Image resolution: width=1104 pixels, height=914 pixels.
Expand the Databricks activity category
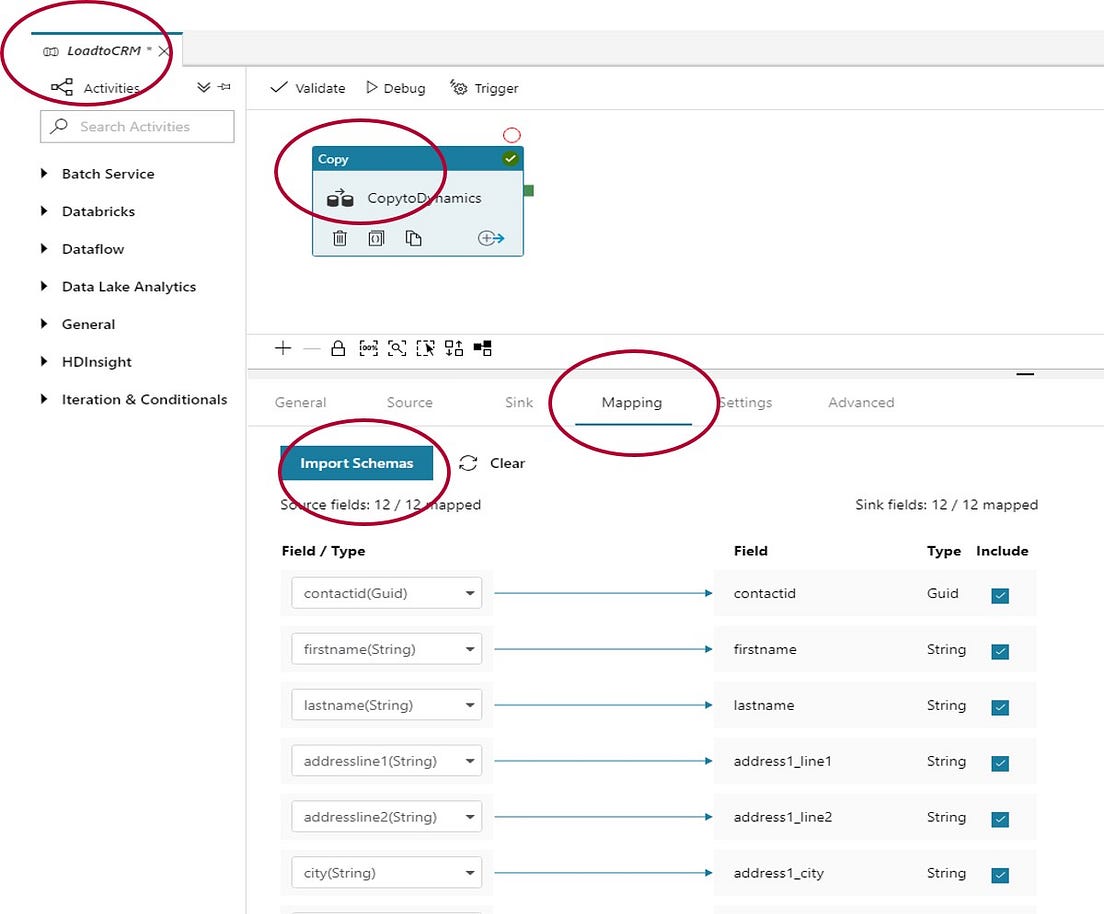click(99, 211)
